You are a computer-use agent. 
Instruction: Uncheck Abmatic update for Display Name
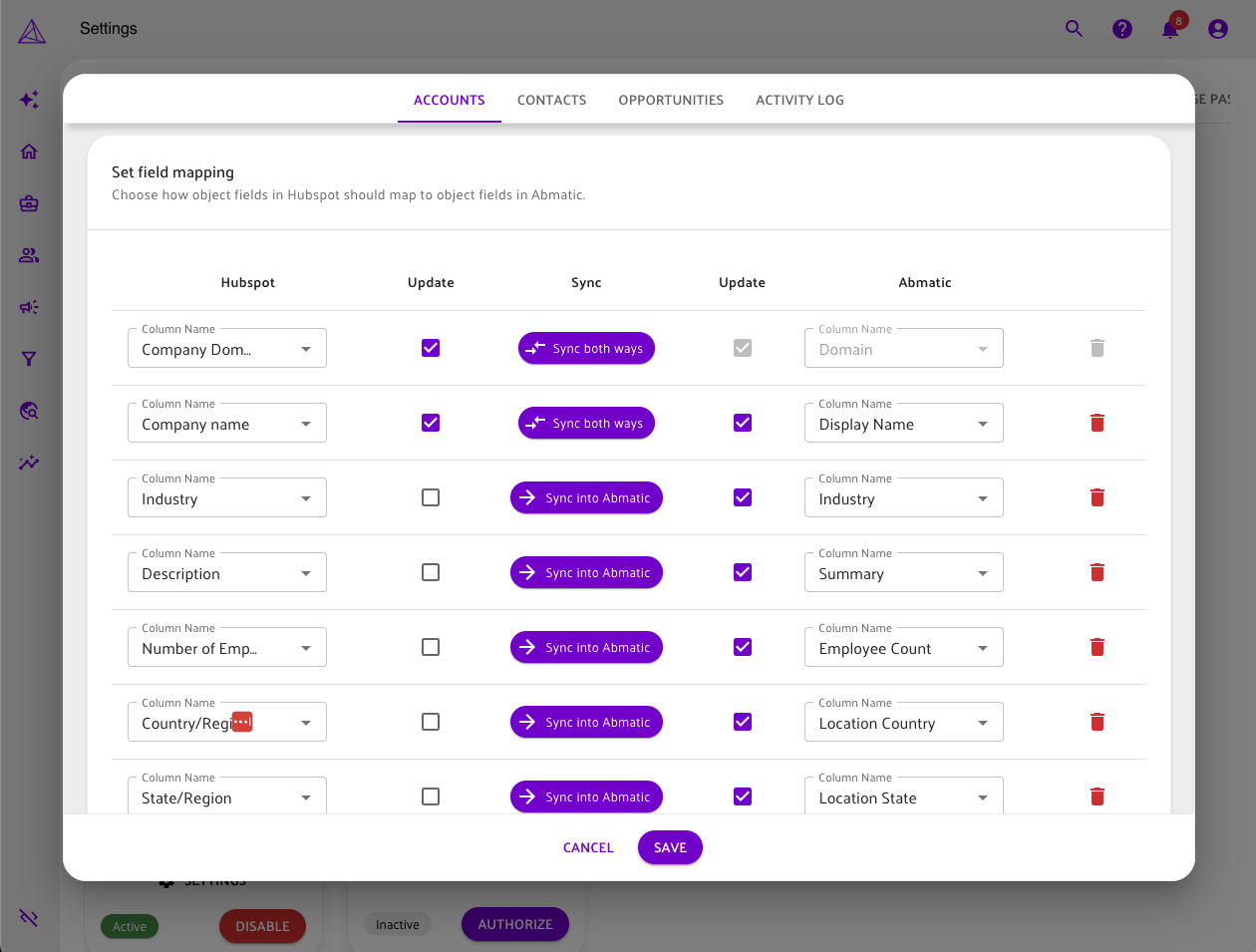(x=743, y=423)
